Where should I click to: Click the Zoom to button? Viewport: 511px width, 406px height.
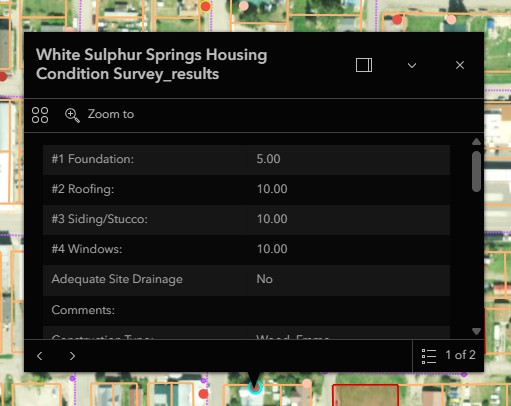[x=99, y=115]
